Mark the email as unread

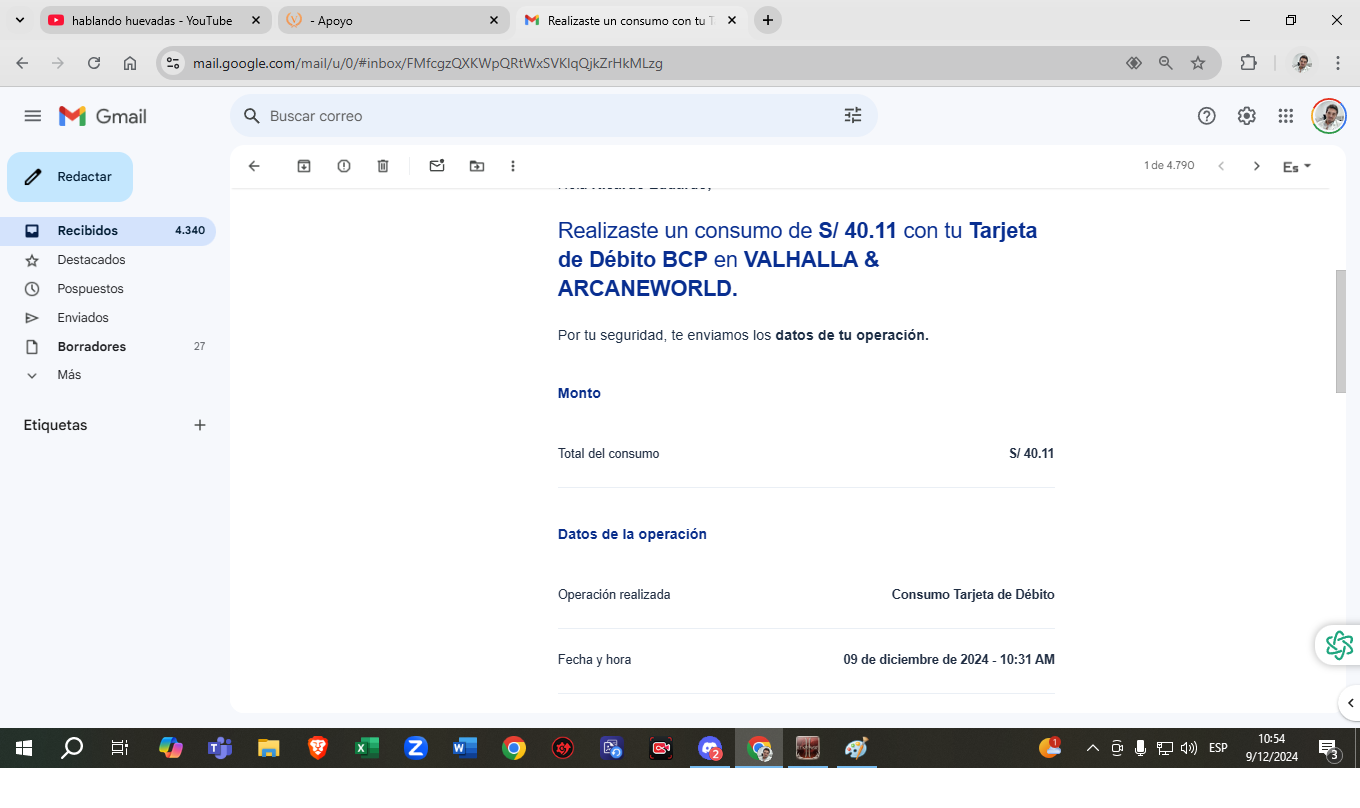437,166
